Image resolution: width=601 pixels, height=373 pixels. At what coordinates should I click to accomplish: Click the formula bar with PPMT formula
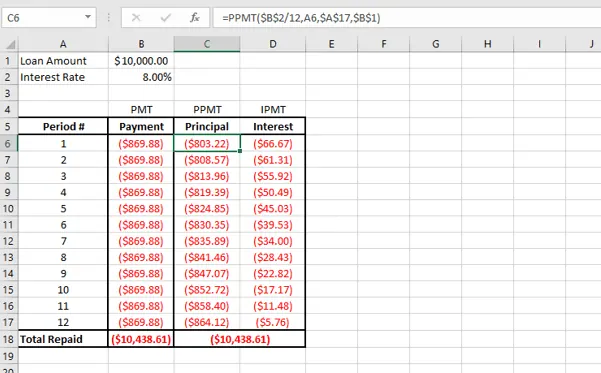pyautogui.click(x=406, y=18)
